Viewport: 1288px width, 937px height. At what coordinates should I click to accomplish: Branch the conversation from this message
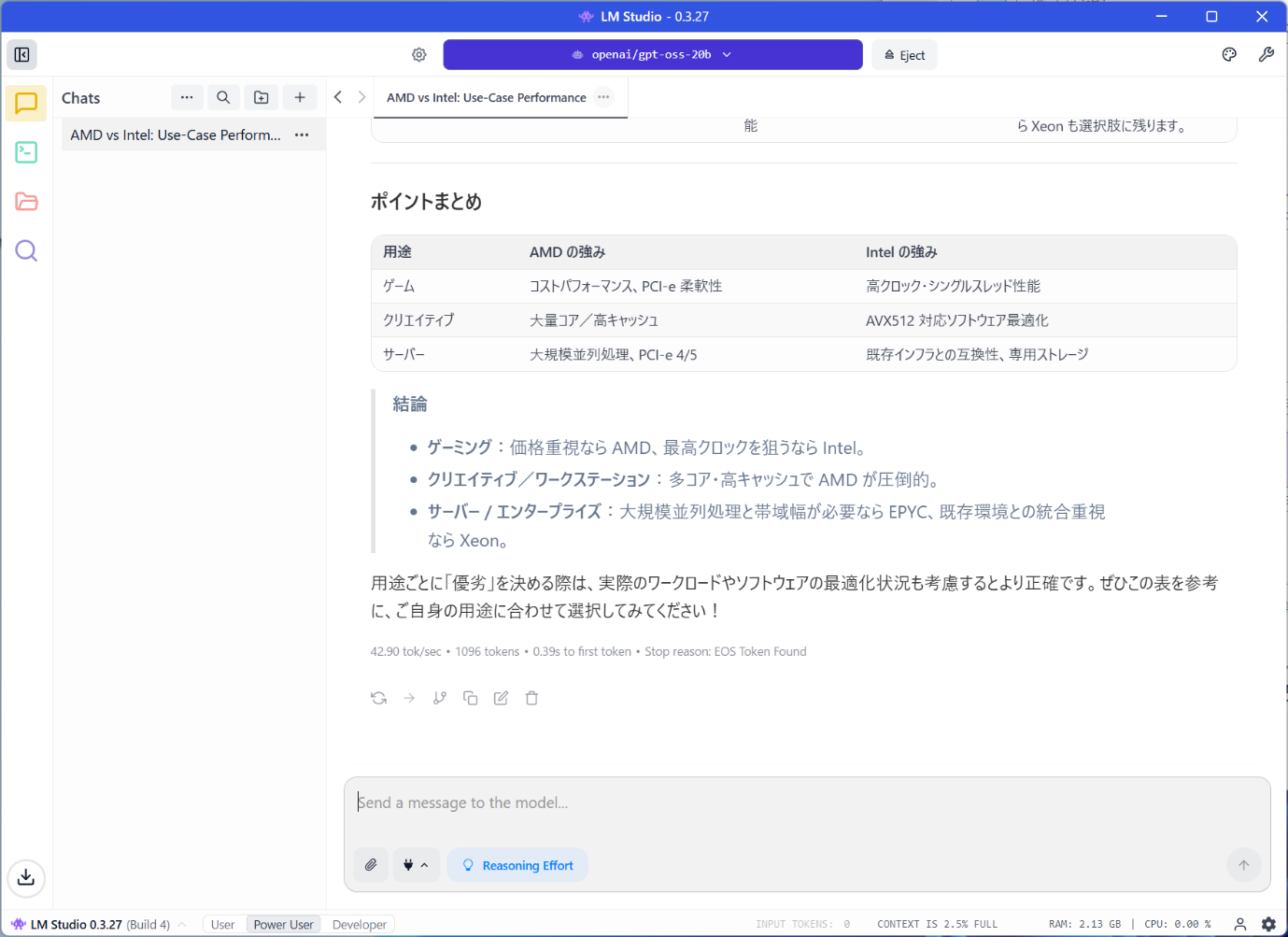tap(440, 698)
